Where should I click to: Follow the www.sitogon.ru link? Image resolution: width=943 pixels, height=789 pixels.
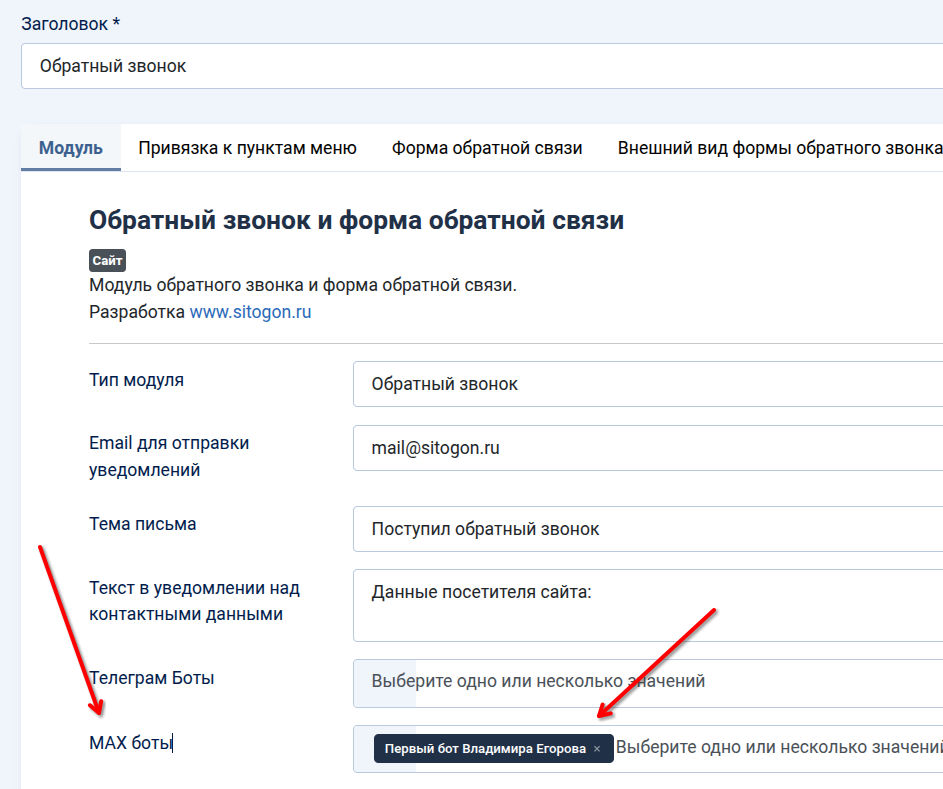(x=250, y=312)
